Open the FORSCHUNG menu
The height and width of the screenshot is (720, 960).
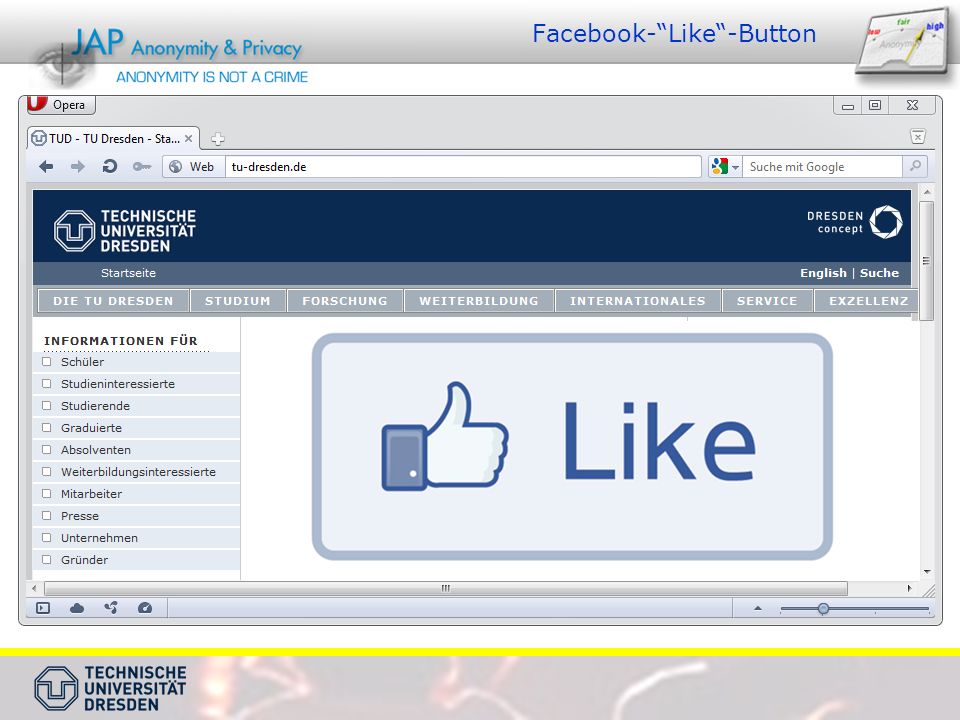click(345, 301)
